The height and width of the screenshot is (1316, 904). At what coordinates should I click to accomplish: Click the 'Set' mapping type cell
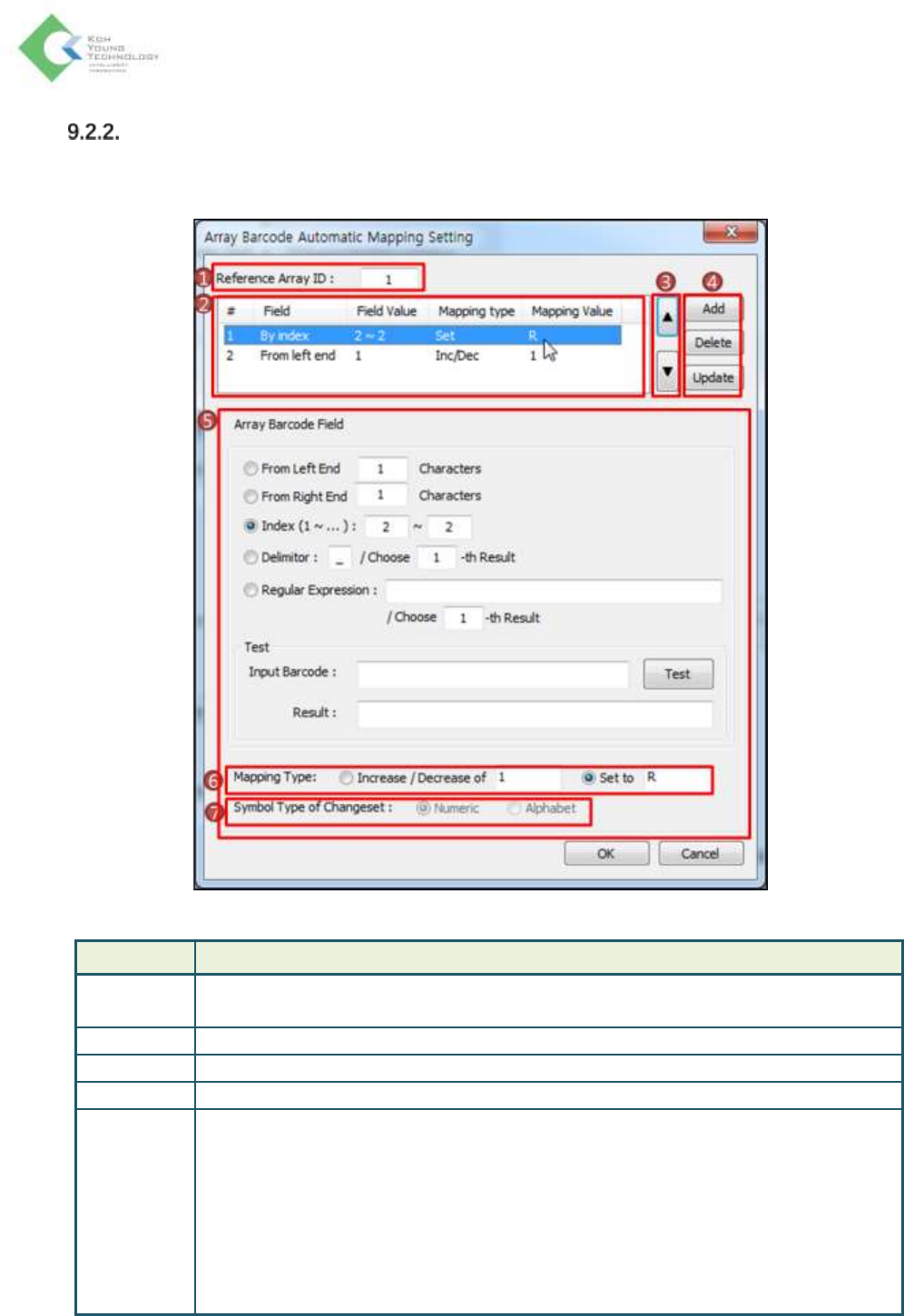pos(445,336)
